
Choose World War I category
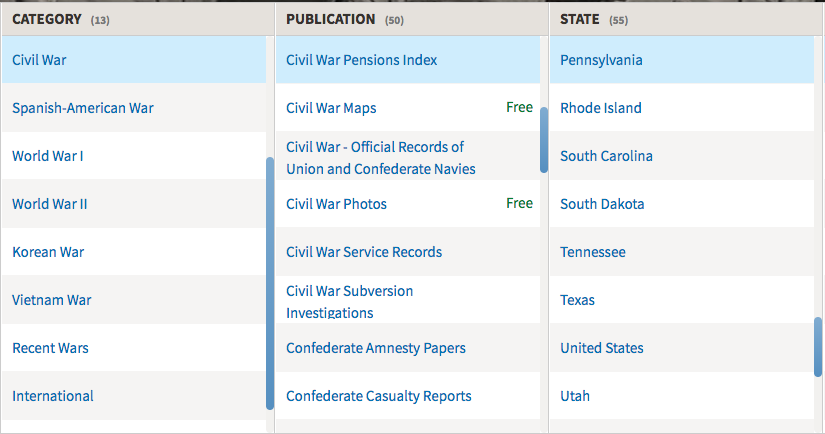click(134, 156)
